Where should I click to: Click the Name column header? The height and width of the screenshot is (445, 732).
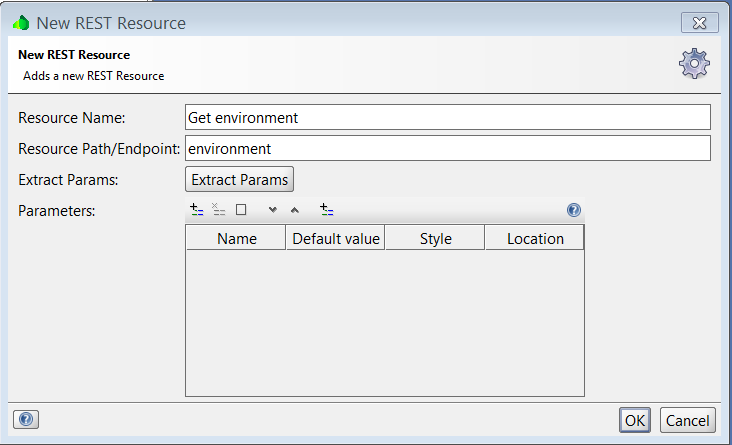point(237,238)
